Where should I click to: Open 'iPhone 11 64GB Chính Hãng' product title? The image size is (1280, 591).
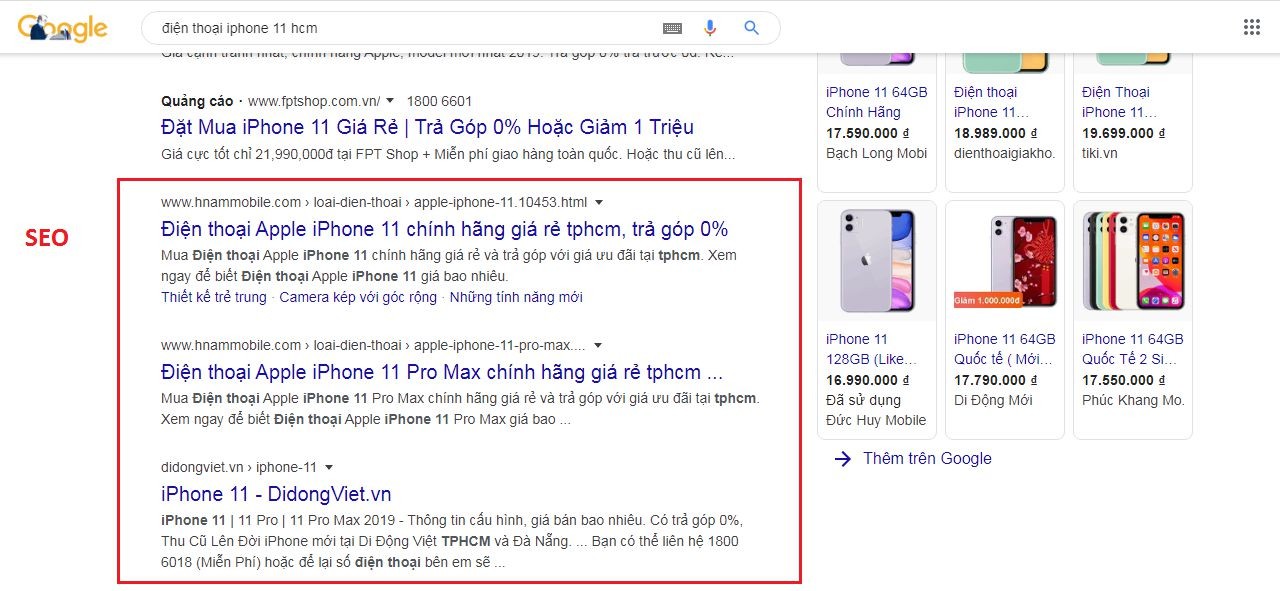pos(877,102)
